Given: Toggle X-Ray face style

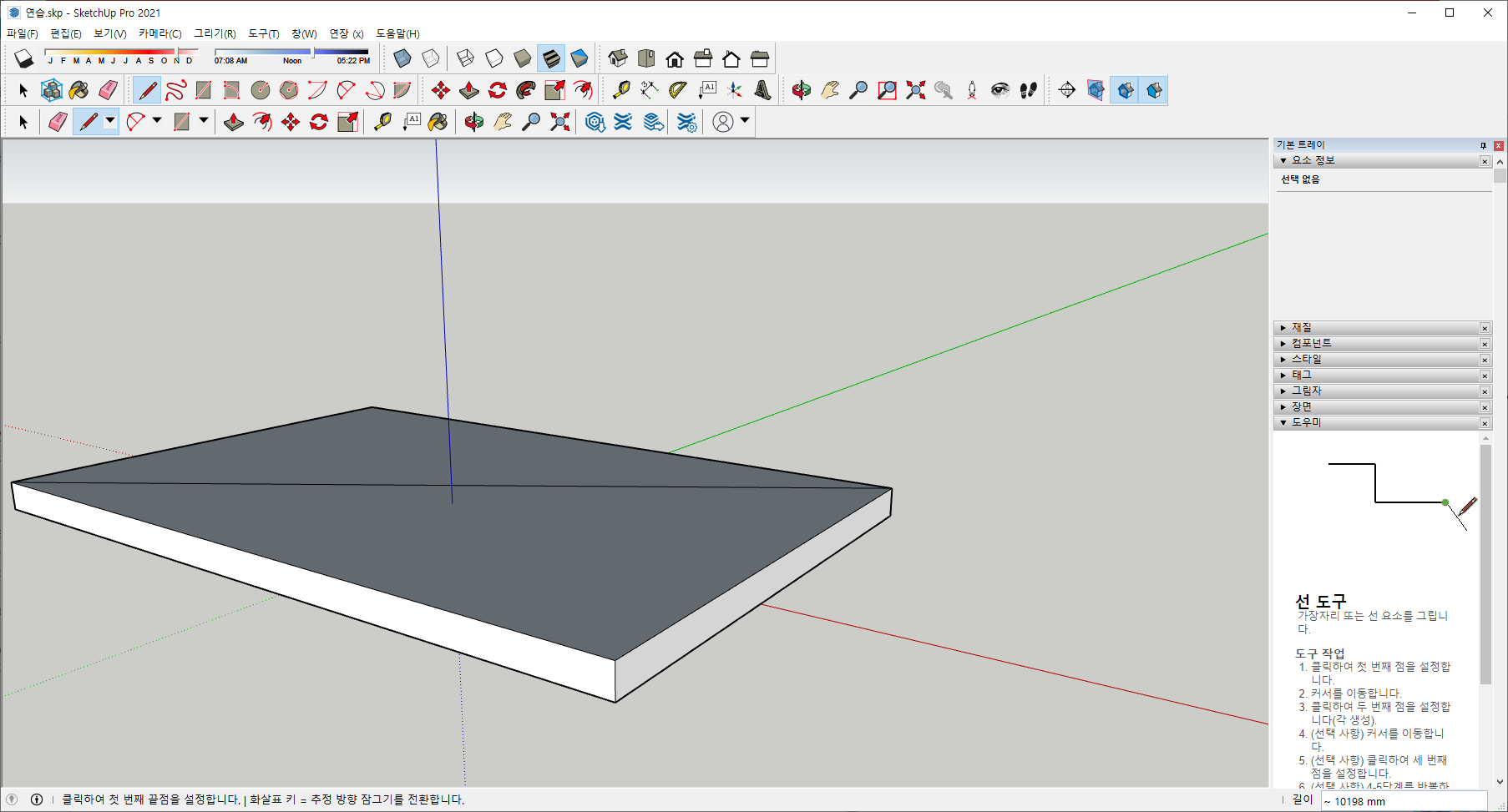Looking at the screenshot, I should (x=402, y=58).
